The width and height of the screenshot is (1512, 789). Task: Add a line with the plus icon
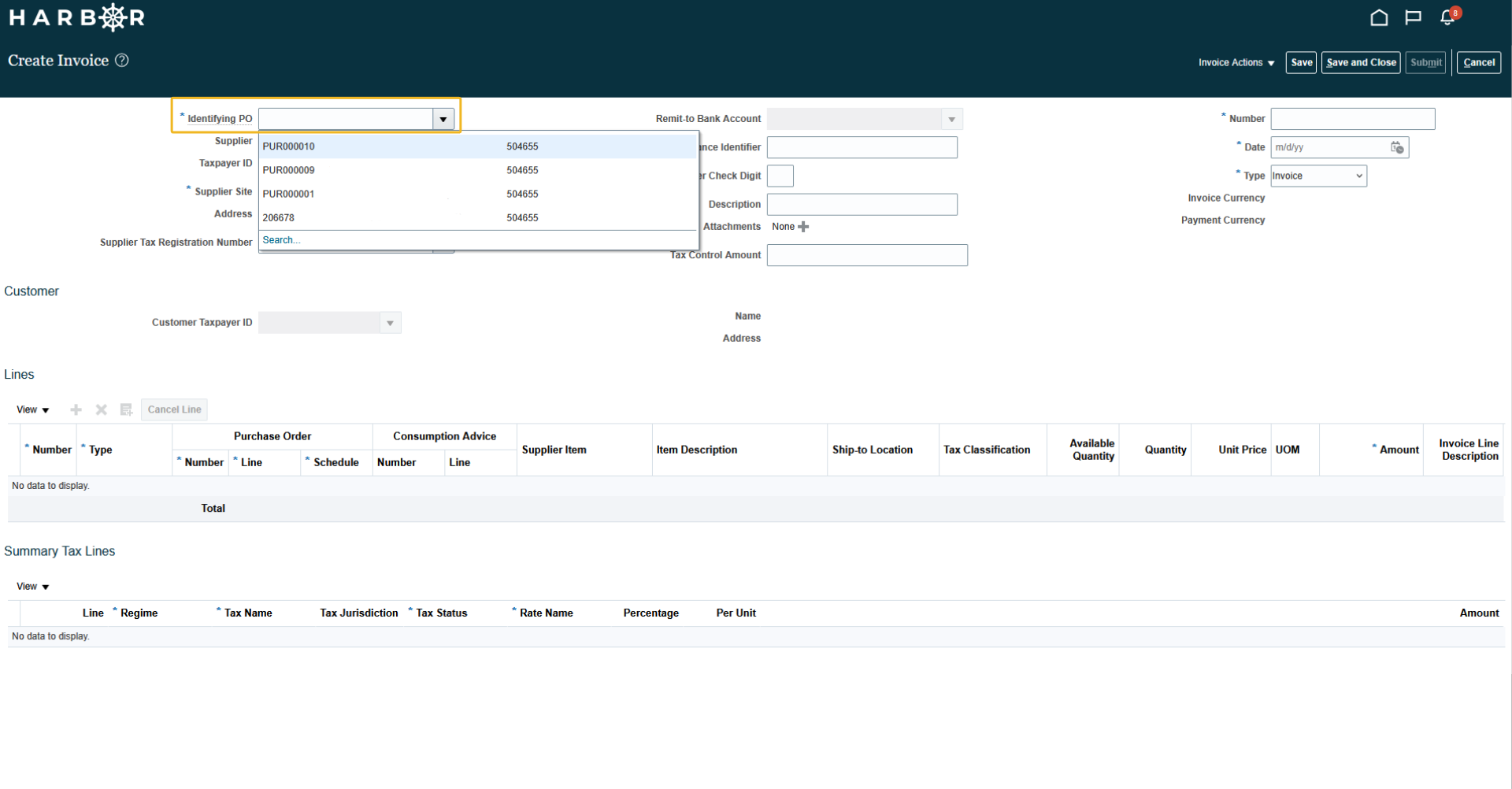click(x=76, y=409)
